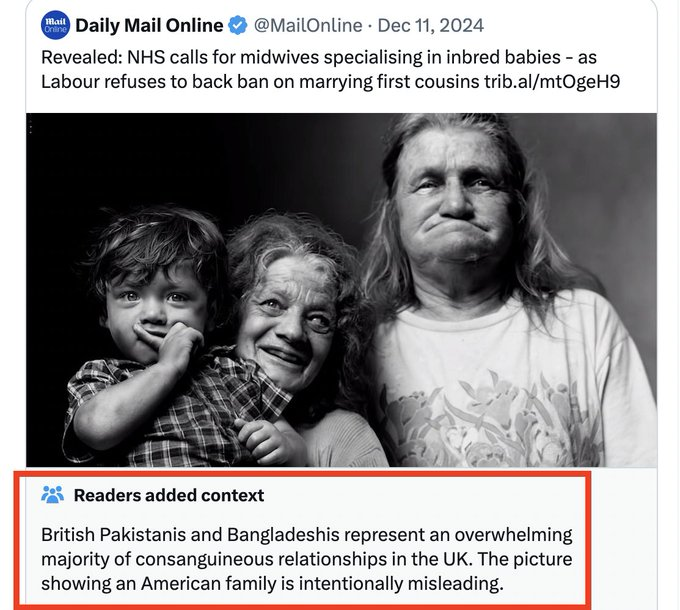Click the Dec 11, 2024 timestamp

(434, 25)
